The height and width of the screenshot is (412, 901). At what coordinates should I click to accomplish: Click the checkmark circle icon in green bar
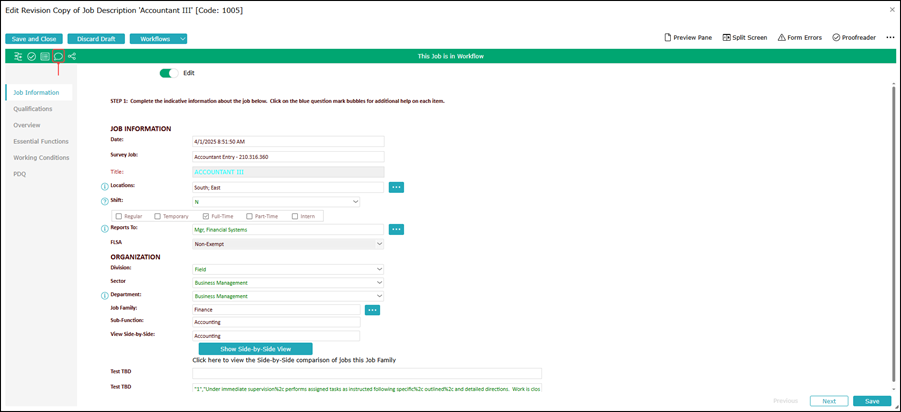[32, 56]
